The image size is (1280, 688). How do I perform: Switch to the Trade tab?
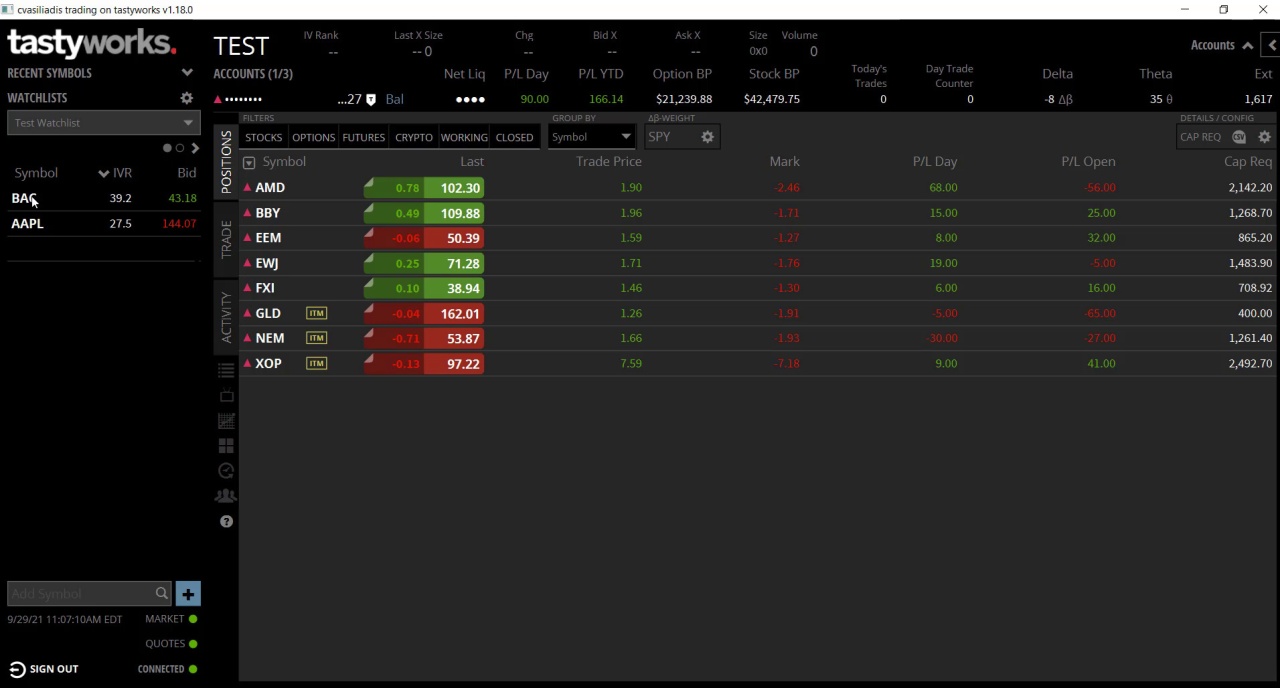(226, 239)
